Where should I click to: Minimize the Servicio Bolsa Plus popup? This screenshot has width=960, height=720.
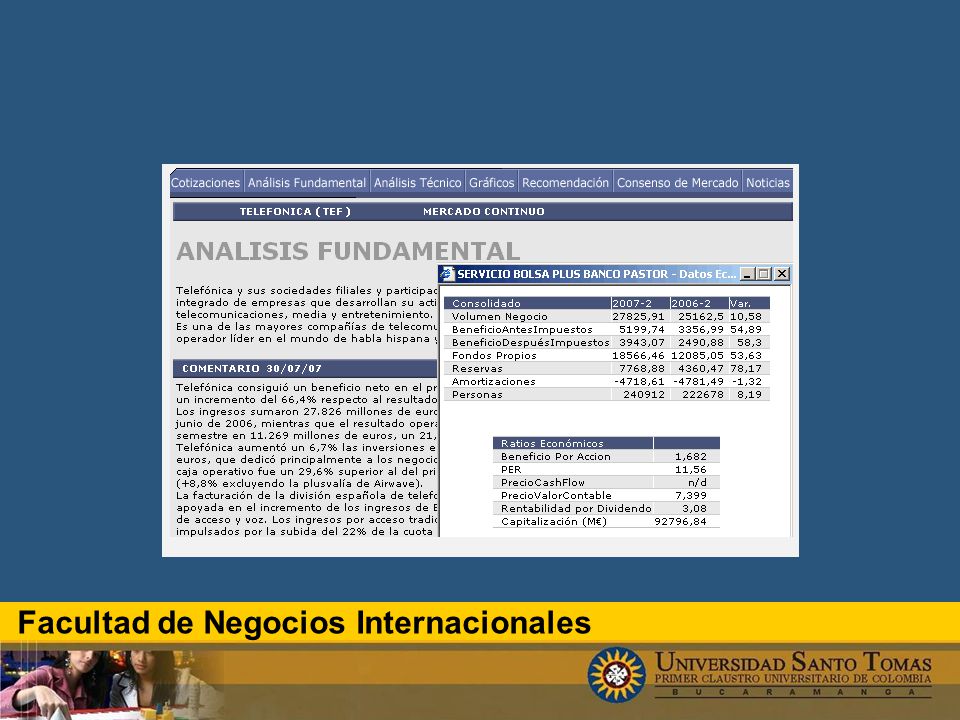(747, 274)
